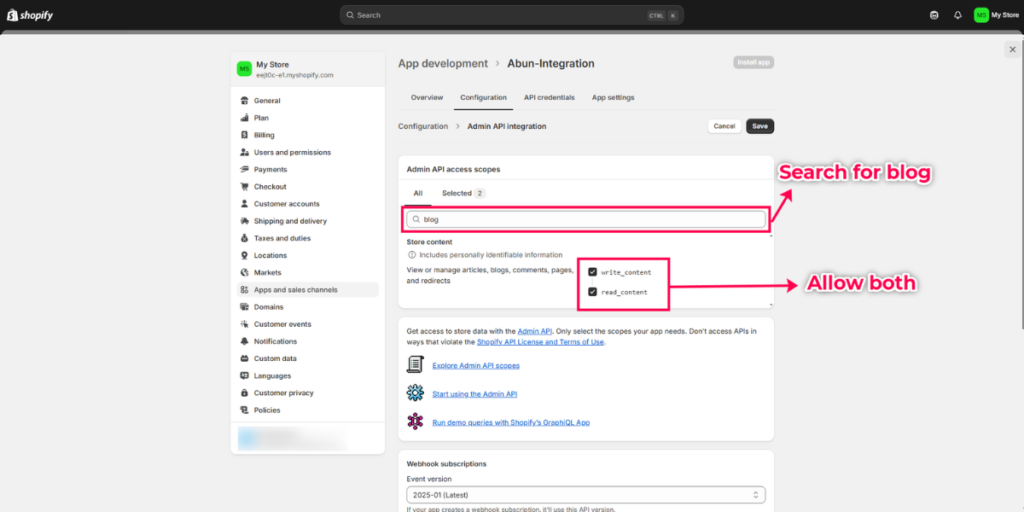Image resolution: width=1024 pixels, height=512 pixels.
Task: Open the store sidekick icon in top bar
Action: [934, 15]
